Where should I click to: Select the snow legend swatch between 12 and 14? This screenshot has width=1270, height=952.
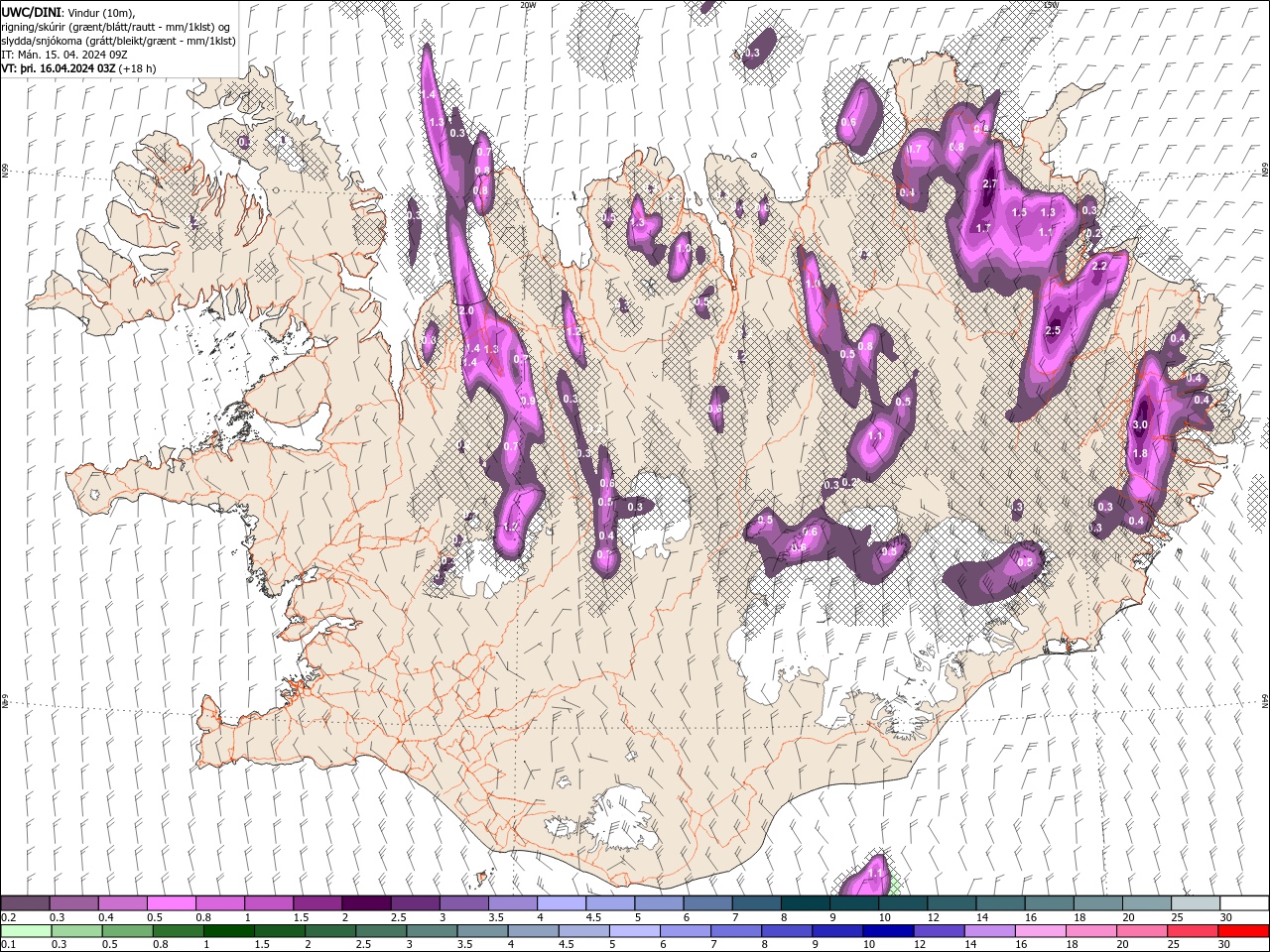(952, 903)
